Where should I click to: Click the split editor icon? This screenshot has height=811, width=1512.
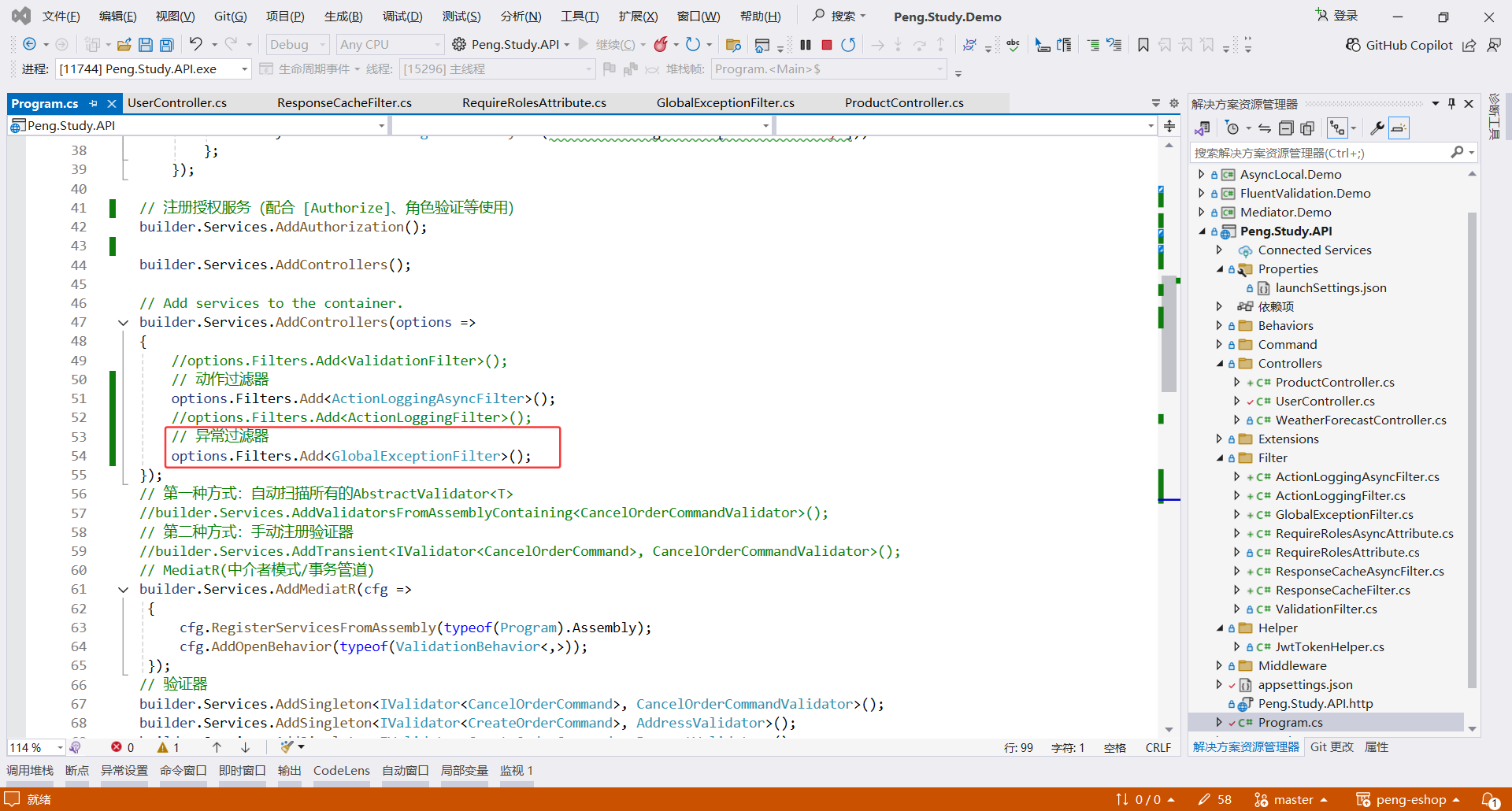click(1169, 126)
